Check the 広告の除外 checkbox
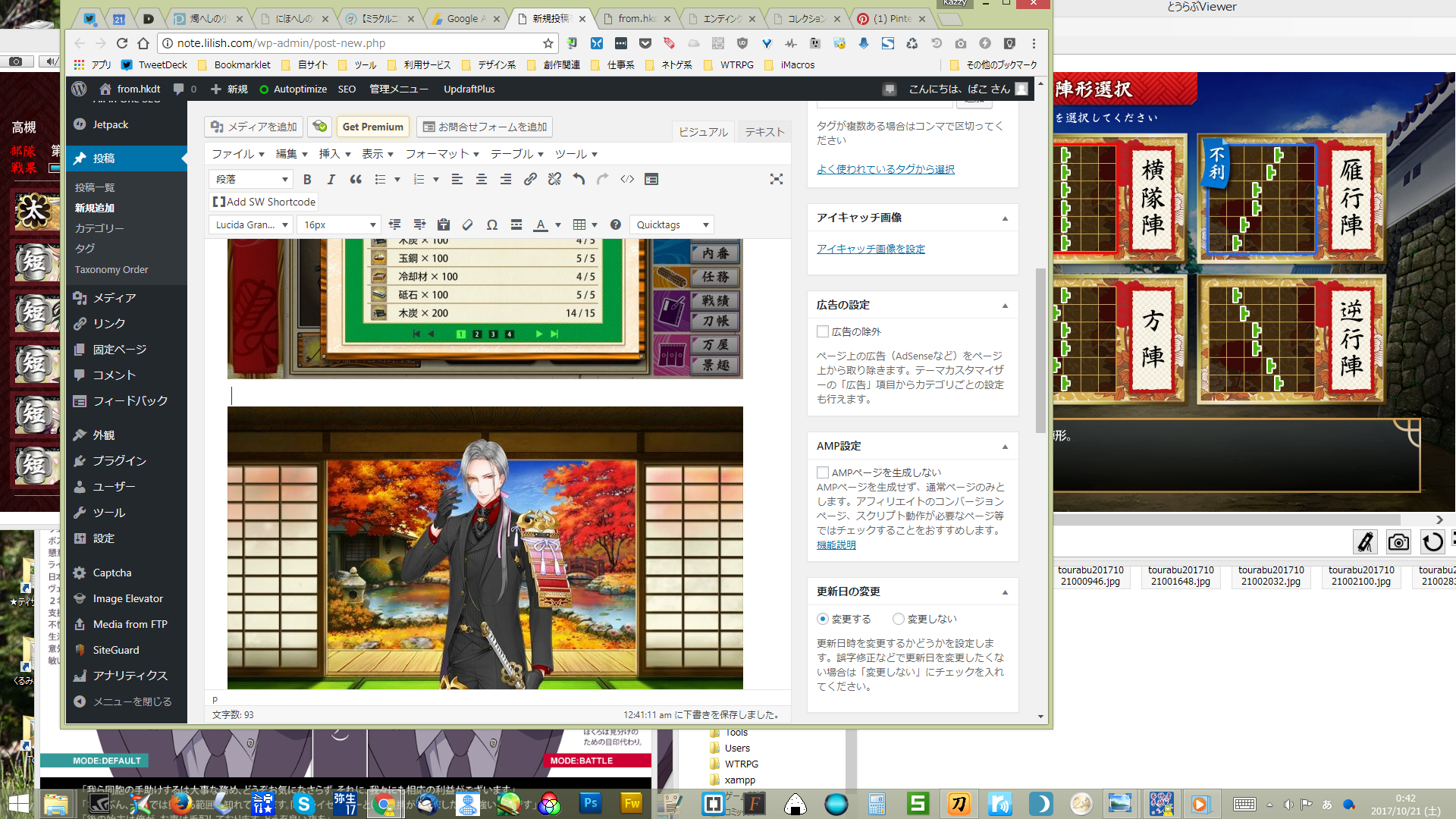 pyautogui.click(x=822, y=331)
